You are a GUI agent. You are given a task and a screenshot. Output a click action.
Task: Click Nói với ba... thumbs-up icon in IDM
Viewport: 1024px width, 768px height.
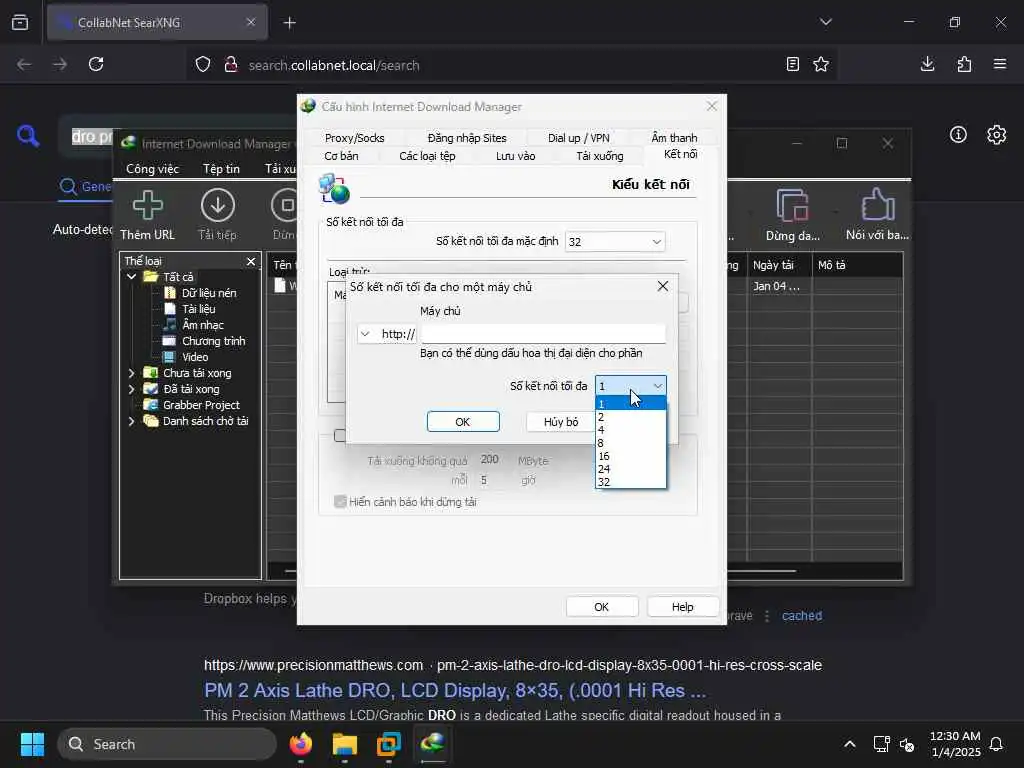click(x=877, y=215)
